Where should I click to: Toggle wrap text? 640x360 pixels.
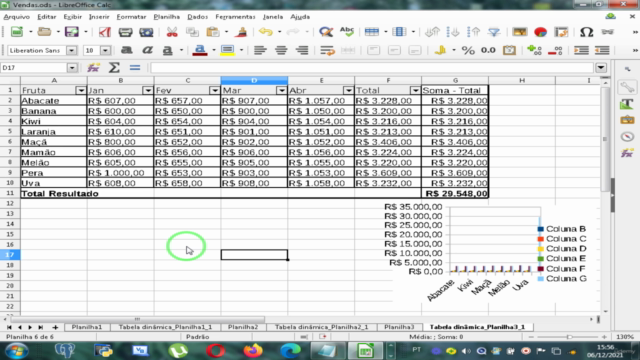[327, 50]
